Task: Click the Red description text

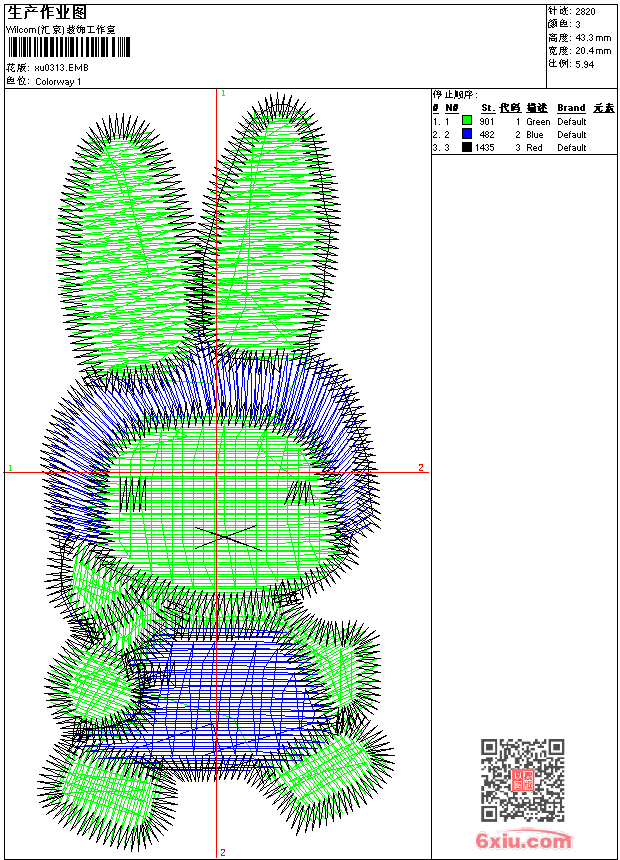Action: click(x=534, y=148)
